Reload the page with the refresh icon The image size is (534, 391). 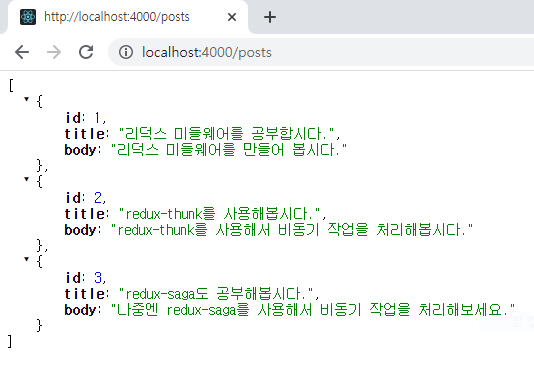click(86, 52)
